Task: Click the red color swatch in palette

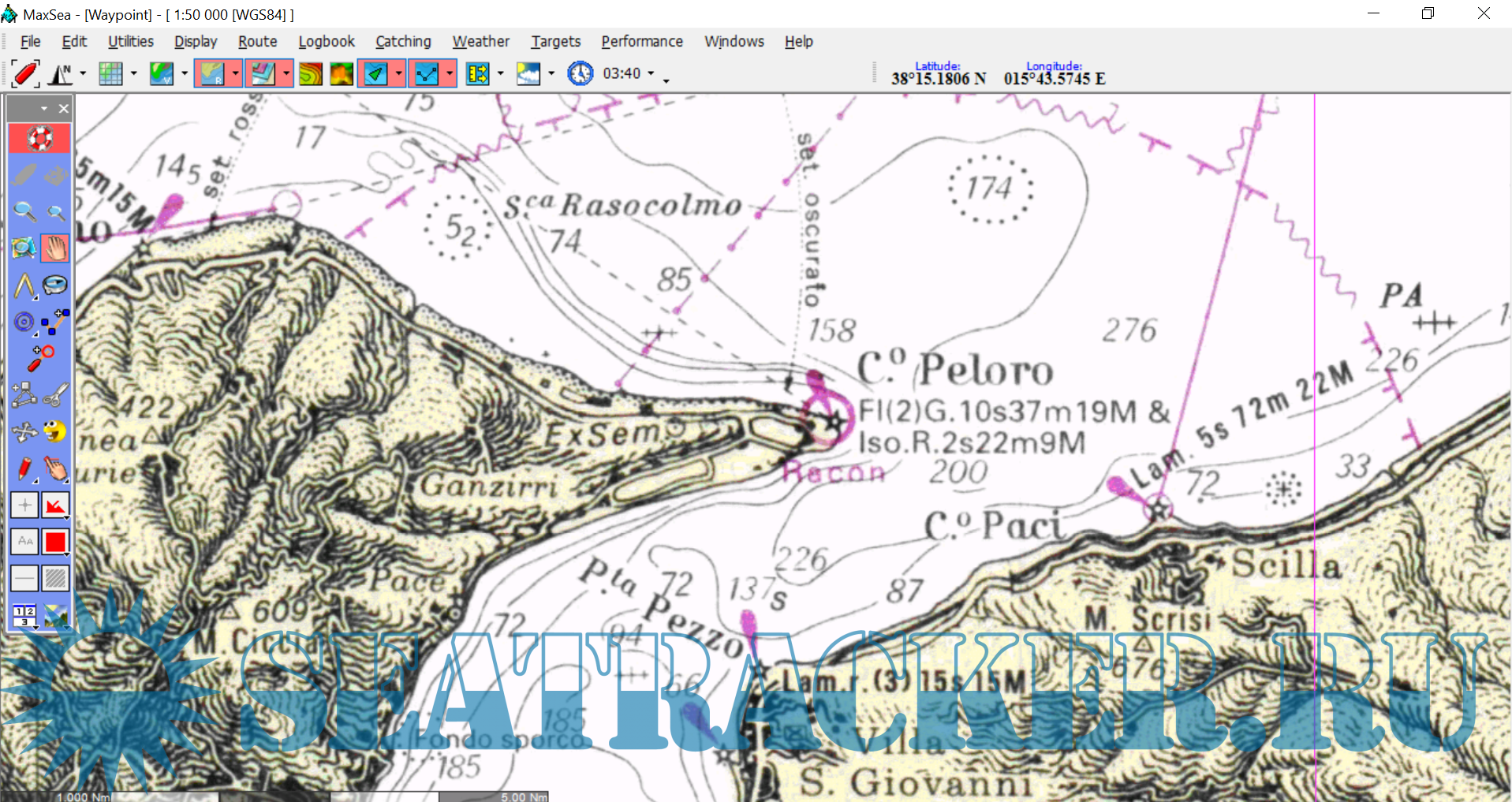Action: tap(55, 542)
